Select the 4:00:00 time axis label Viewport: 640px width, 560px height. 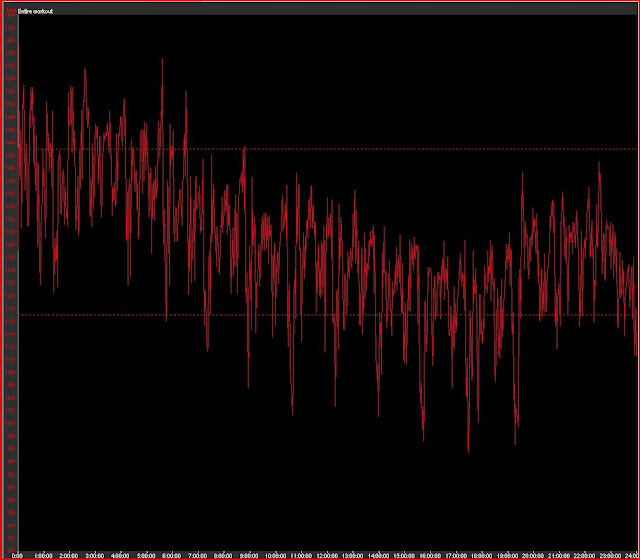[120, 556]
